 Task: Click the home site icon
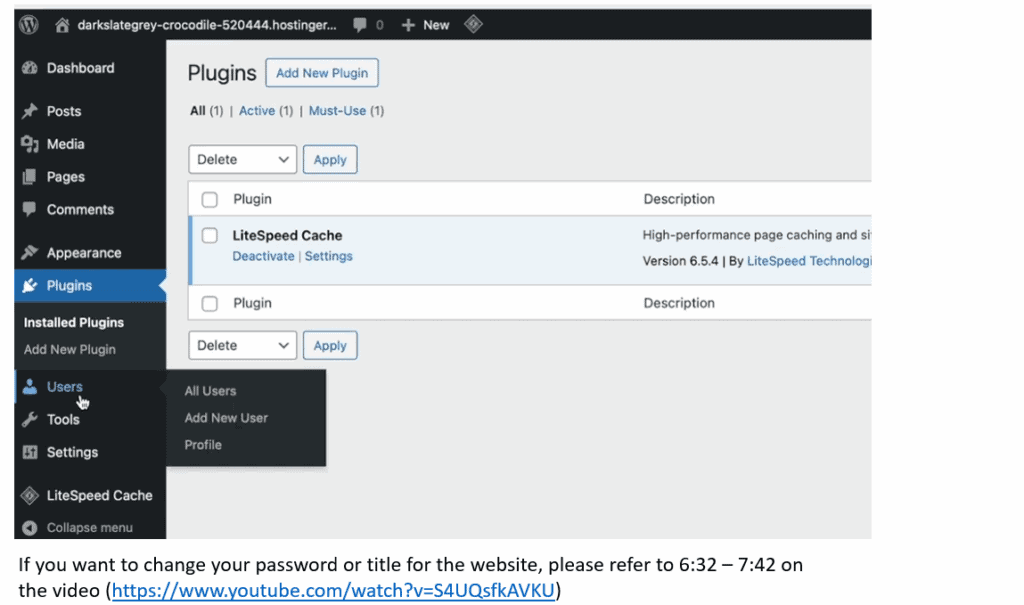63,25
